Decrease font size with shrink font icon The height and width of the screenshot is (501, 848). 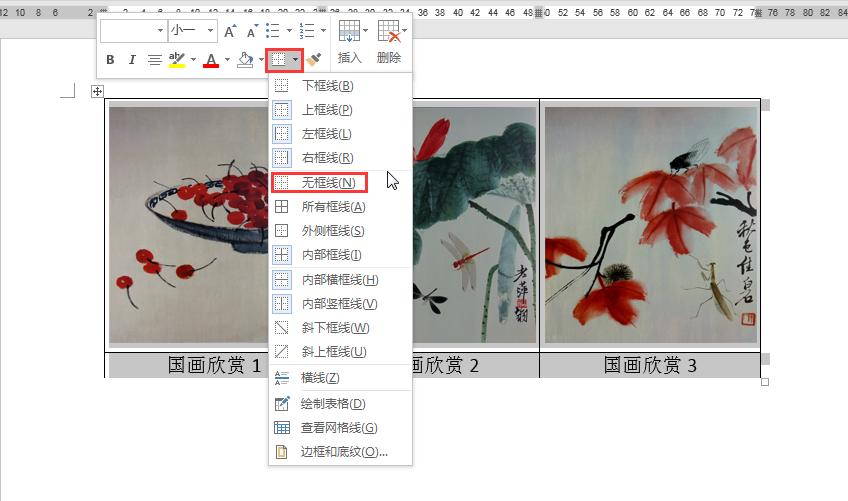252,31
